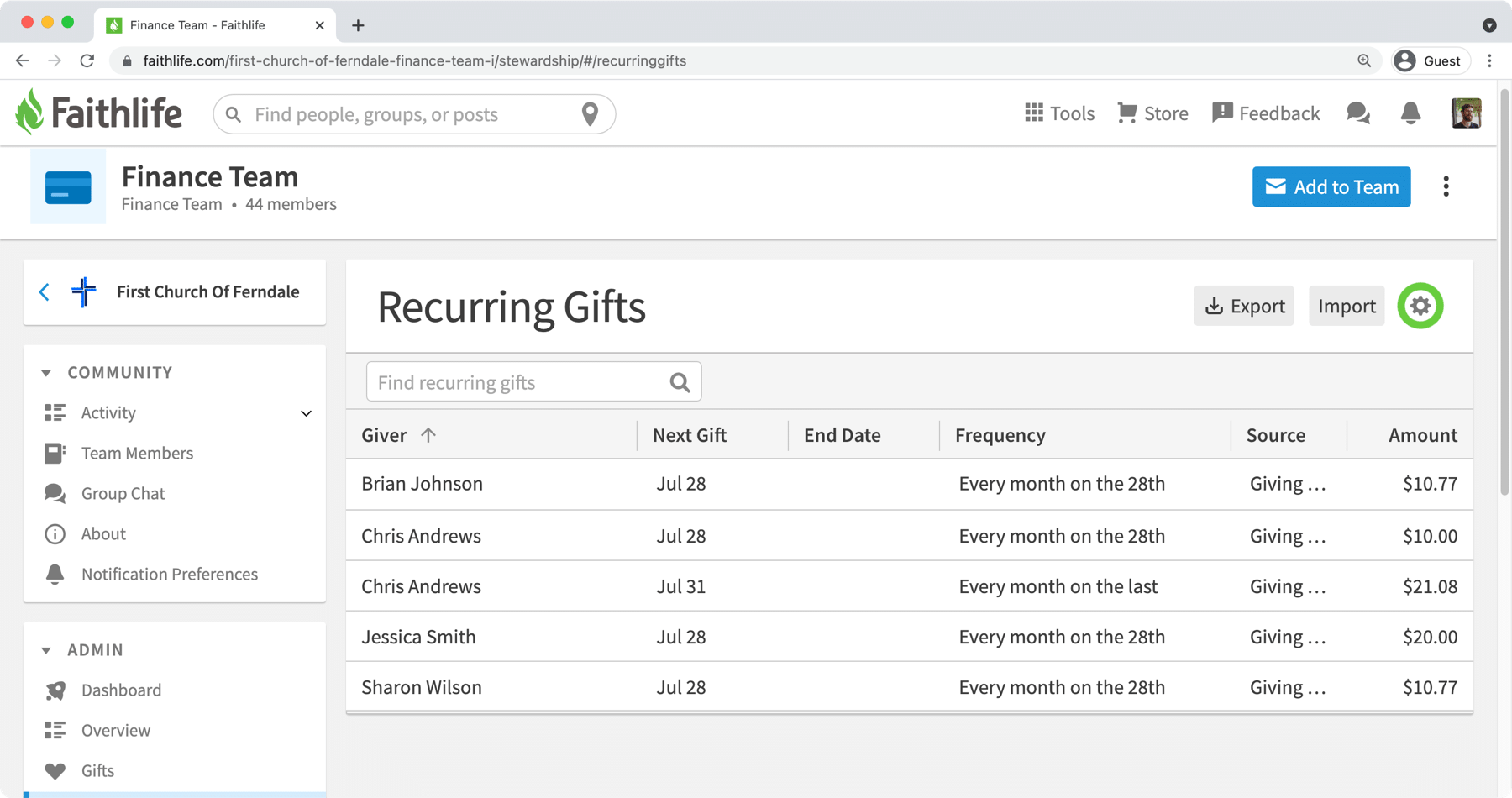Select the Sharon Wilson row
The image size is (1512, 798).
coord(909,687)
